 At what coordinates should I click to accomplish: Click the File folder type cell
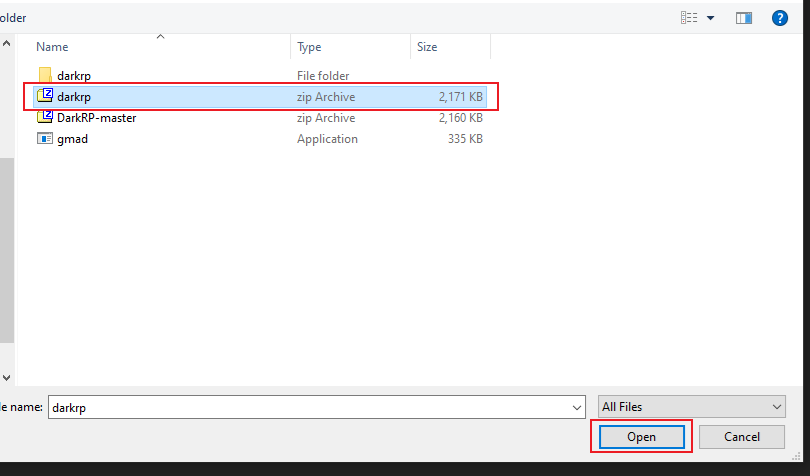323,76
